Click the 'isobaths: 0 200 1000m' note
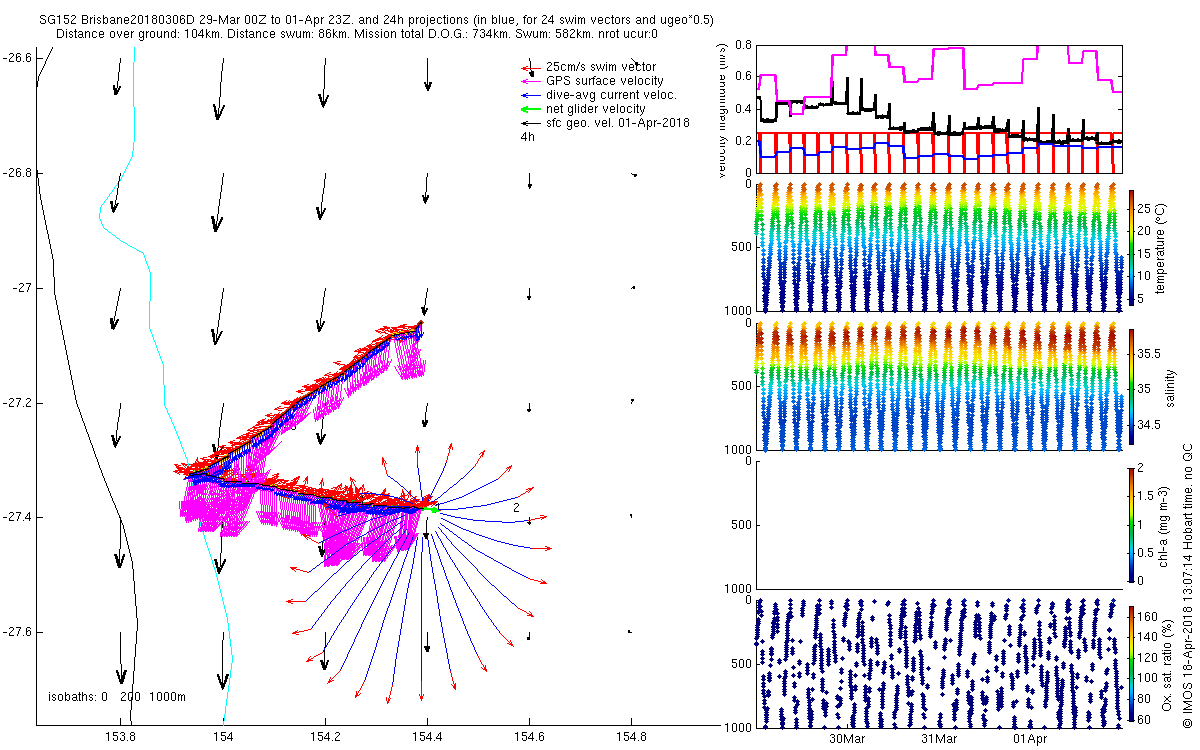 (117, 696)
